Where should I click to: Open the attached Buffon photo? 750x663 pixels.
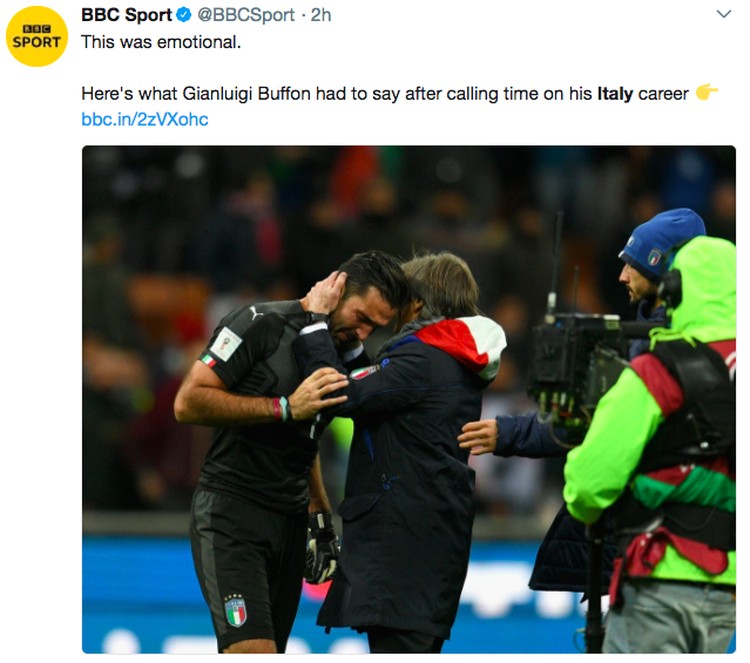409,399
